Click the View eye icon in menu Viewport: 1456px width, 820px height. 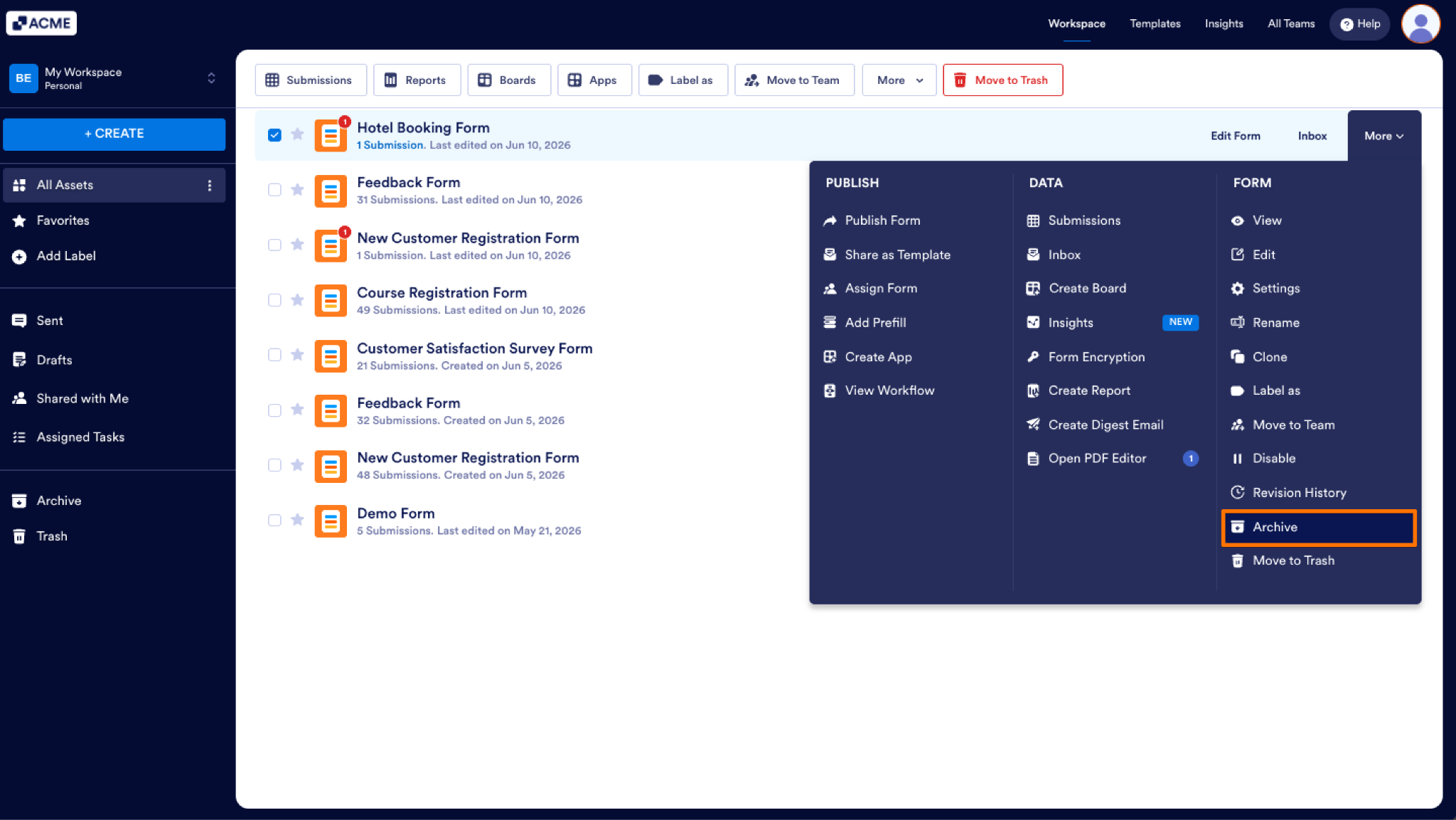click(1237, 220)
